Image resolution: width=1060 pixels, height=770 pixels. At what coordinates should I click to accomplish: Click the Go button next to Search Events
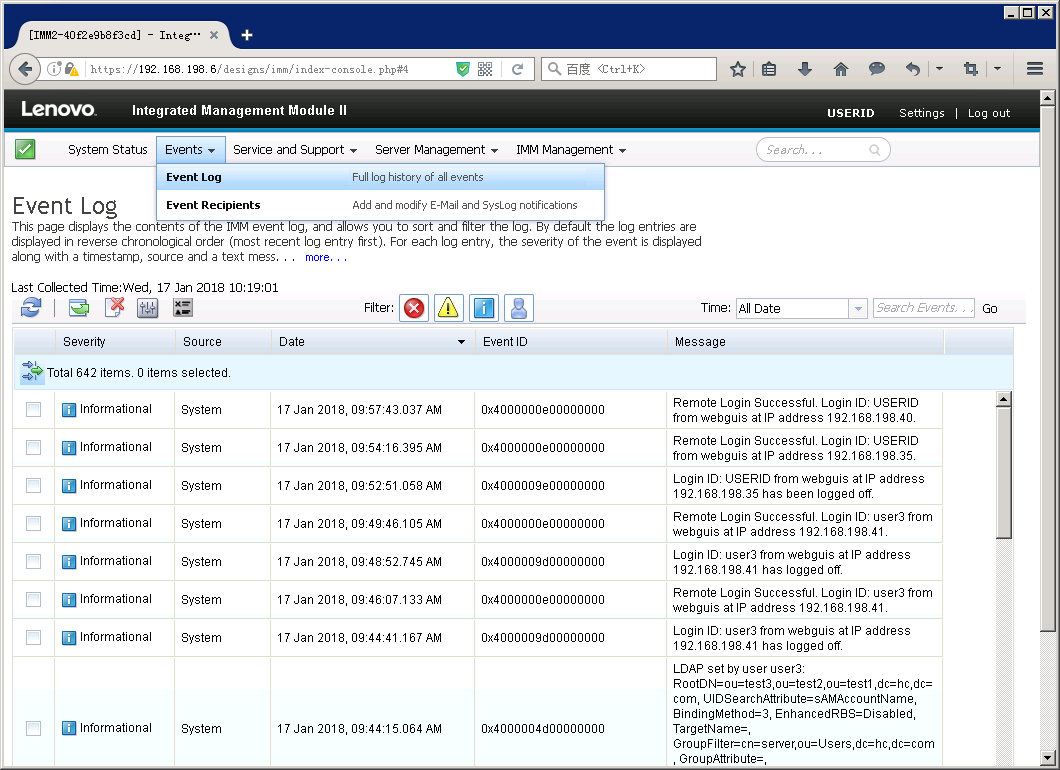tap(989, 308)
